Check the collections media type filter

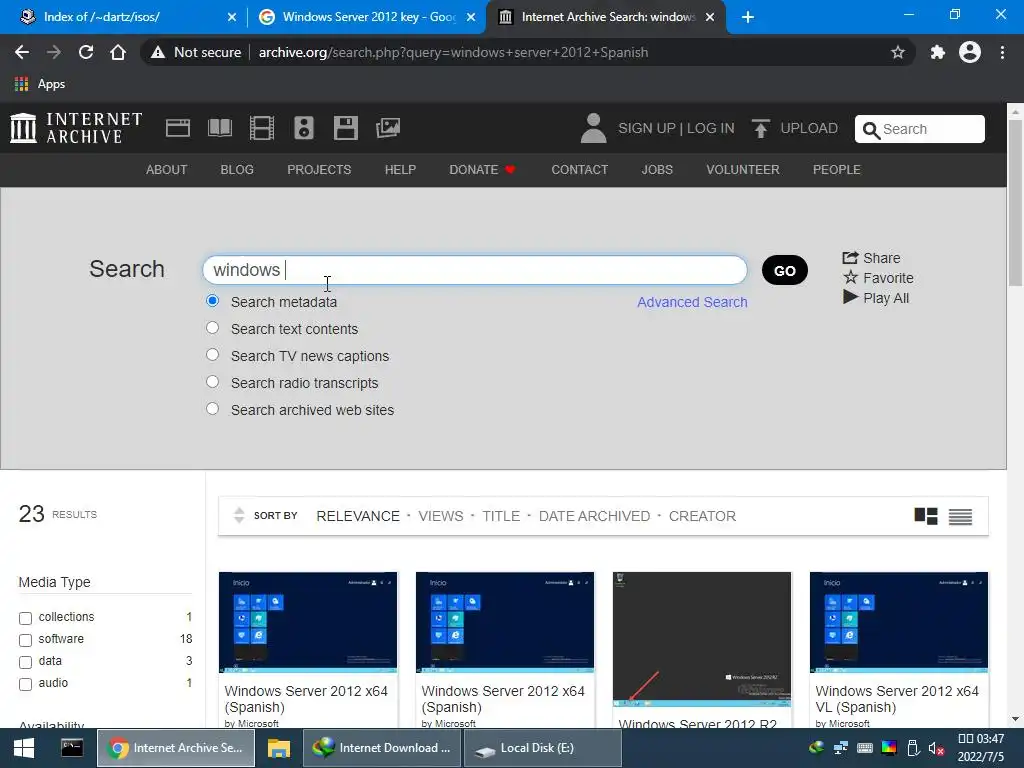(25, 618)
